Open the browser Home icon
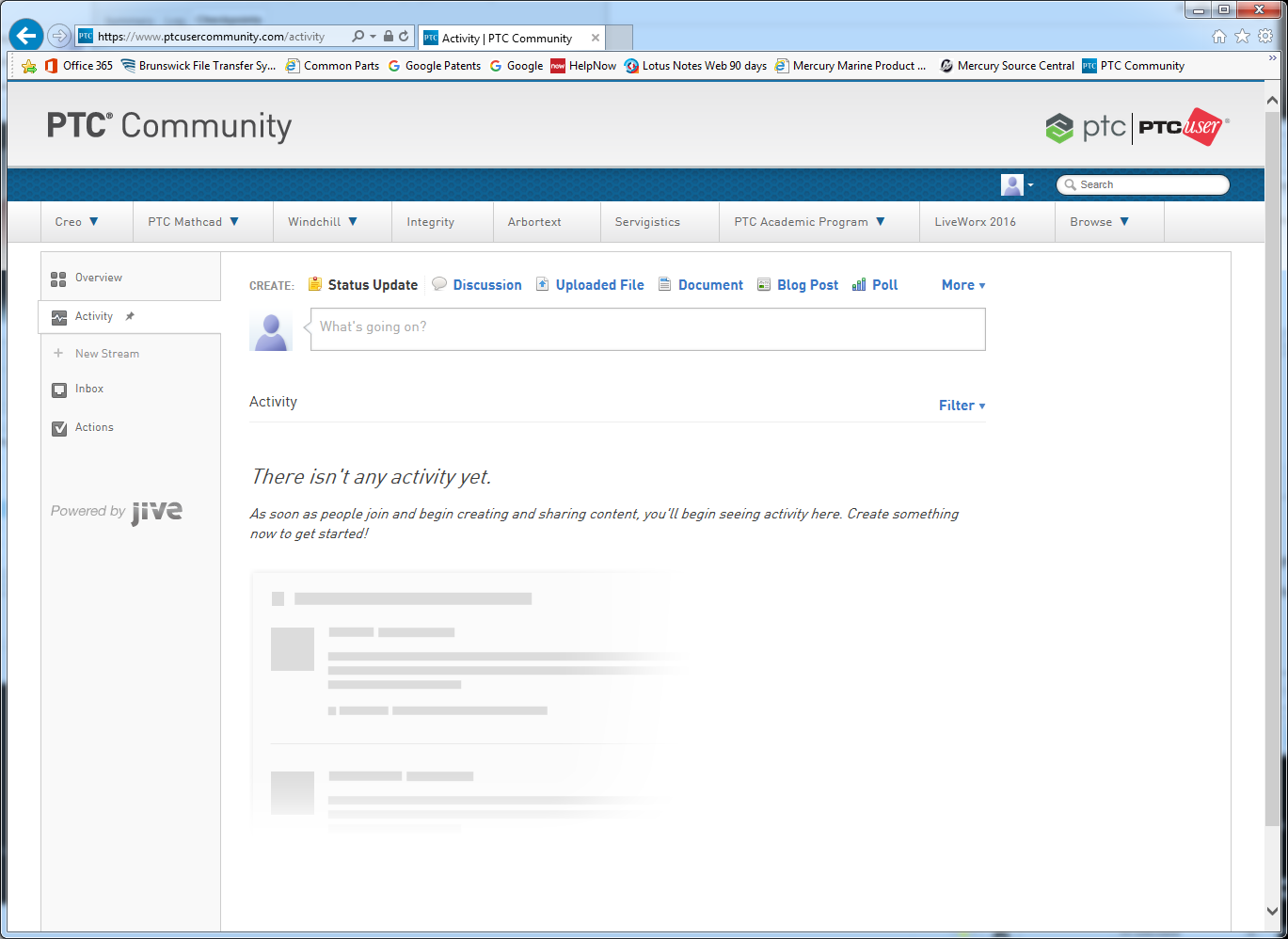Screen dimensions: 1288x939 (x=1219, y=37)
